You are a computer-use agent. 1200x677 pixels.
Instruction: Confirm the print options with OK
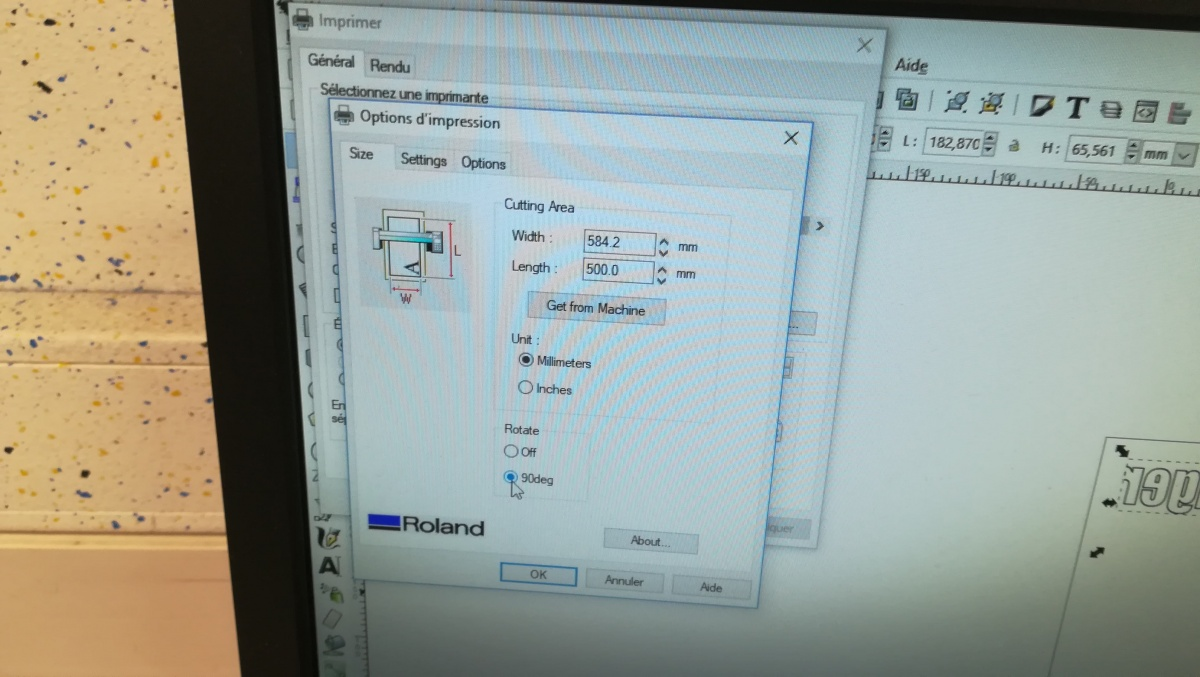(x=538, y=575)
